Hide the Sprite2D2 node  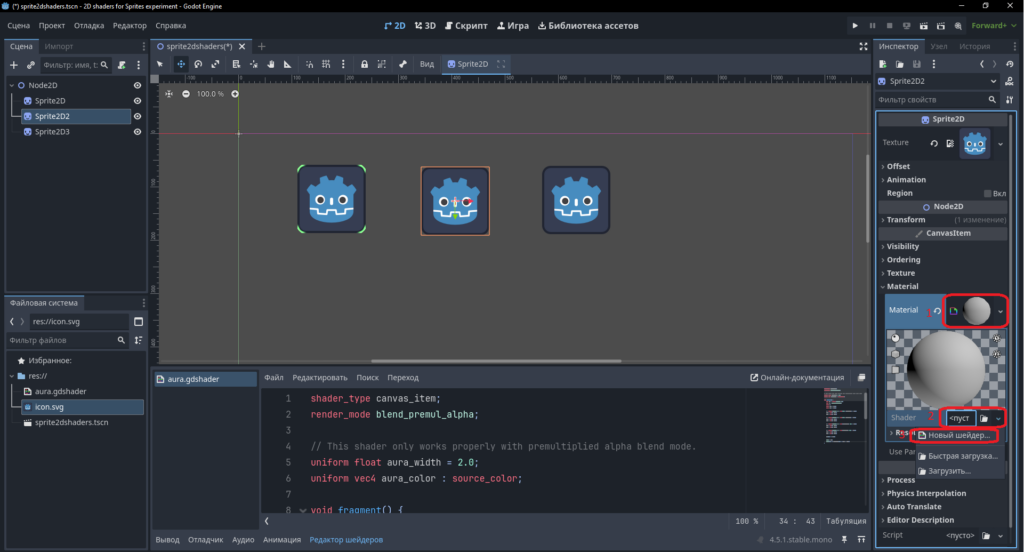click(x=137, y=116)
